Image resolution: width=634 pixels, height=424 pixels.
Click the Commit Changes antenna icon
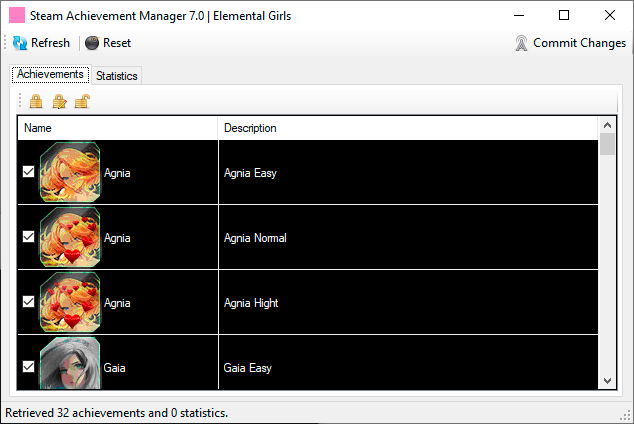coord(521,43)
